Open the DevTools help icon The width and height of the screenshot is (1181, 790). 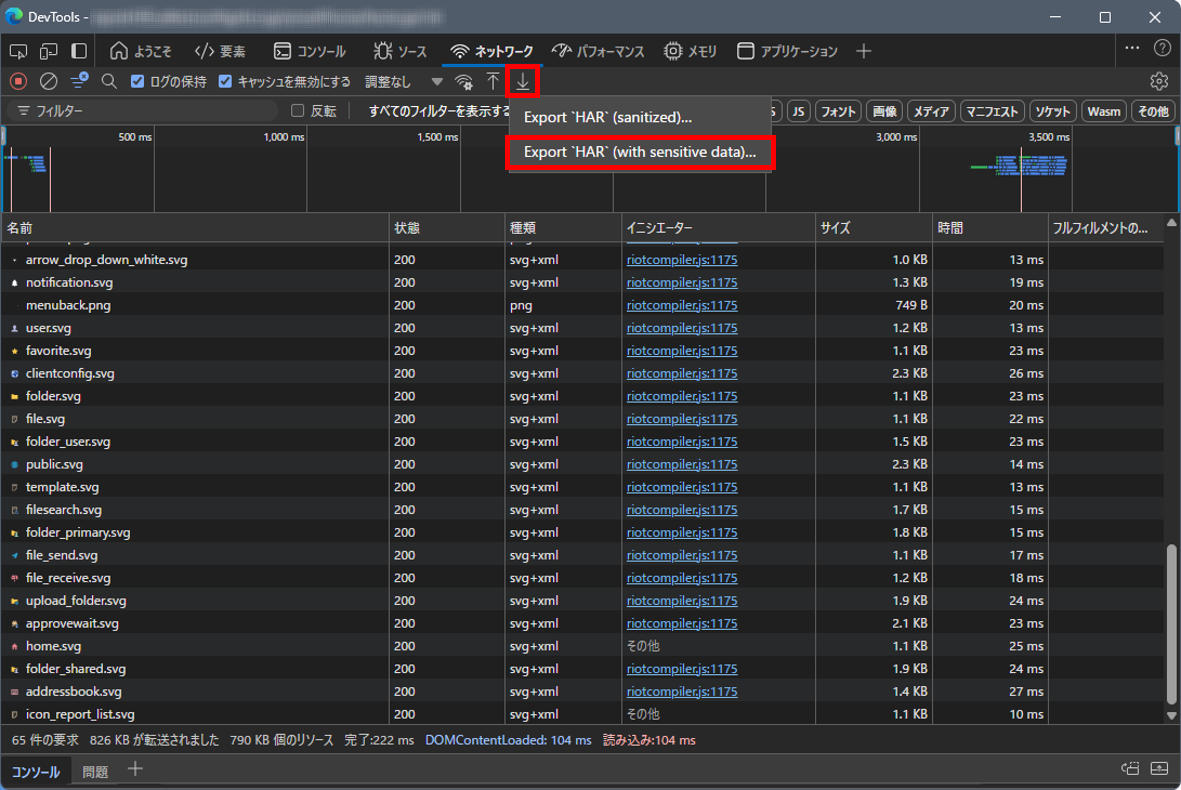click(1162, 48)
